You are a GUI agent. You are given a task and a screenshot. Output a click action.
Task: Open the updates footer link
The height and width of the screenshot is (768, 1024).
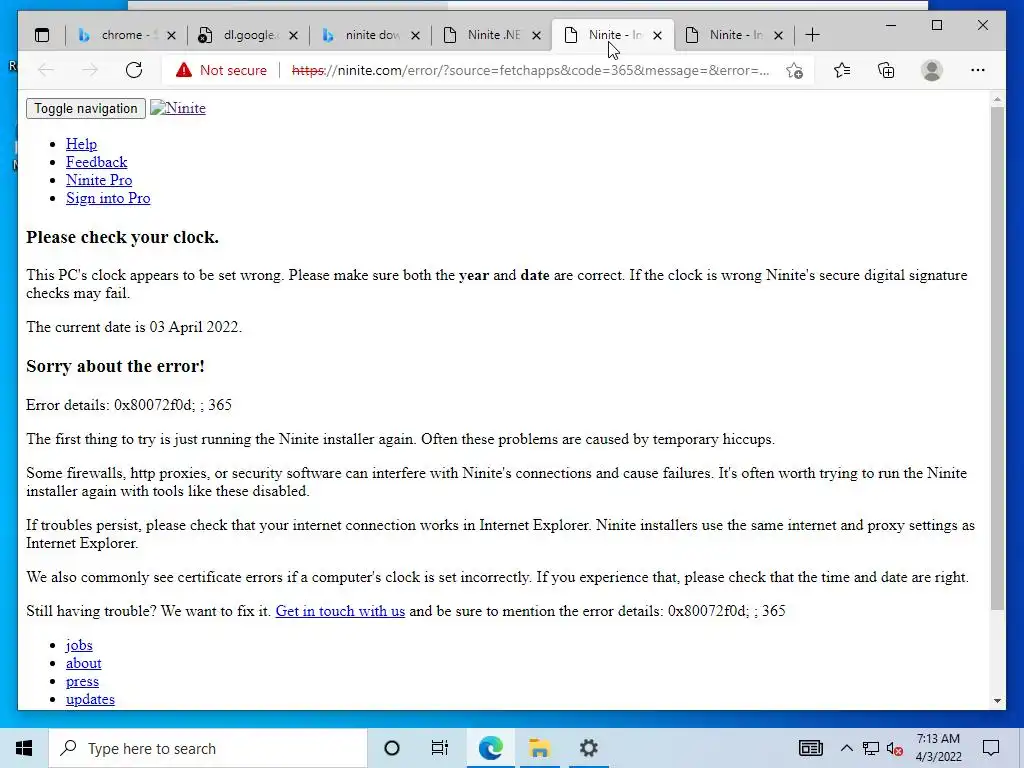point(90,699)
